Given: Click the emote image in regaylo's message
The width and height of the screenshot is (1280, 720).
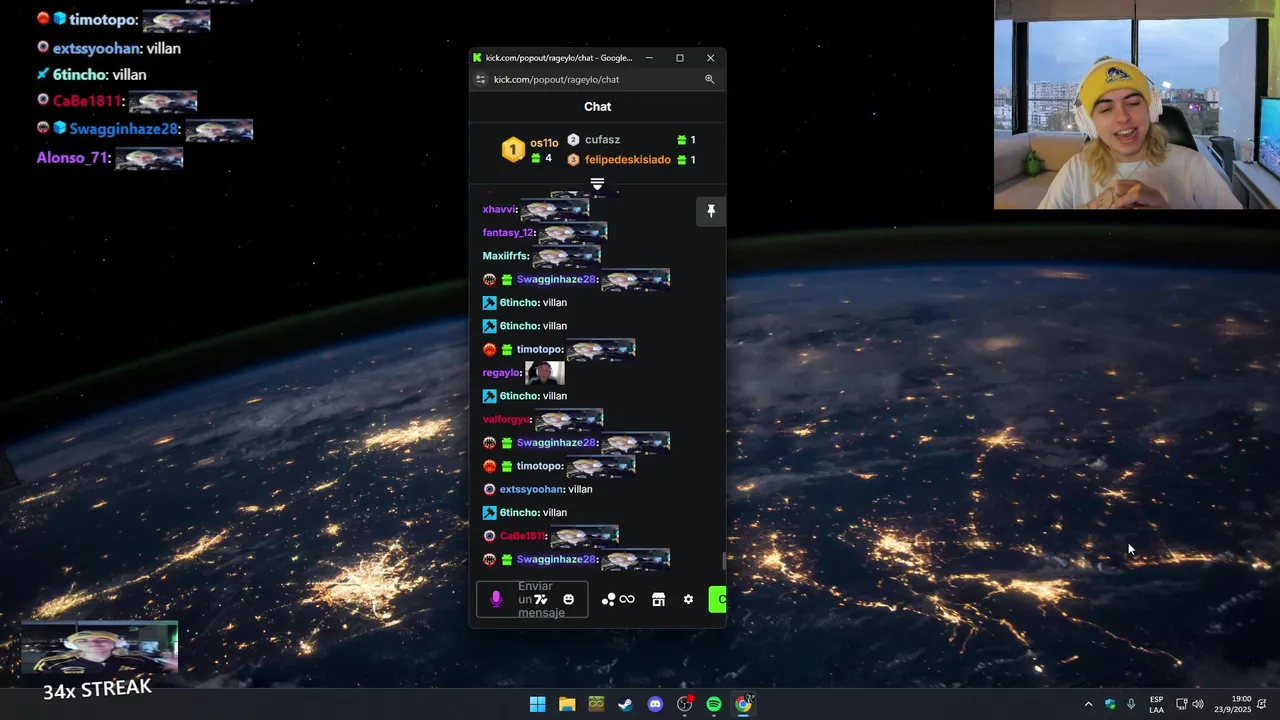Looking at the screenshot, I should click(545, 373).
